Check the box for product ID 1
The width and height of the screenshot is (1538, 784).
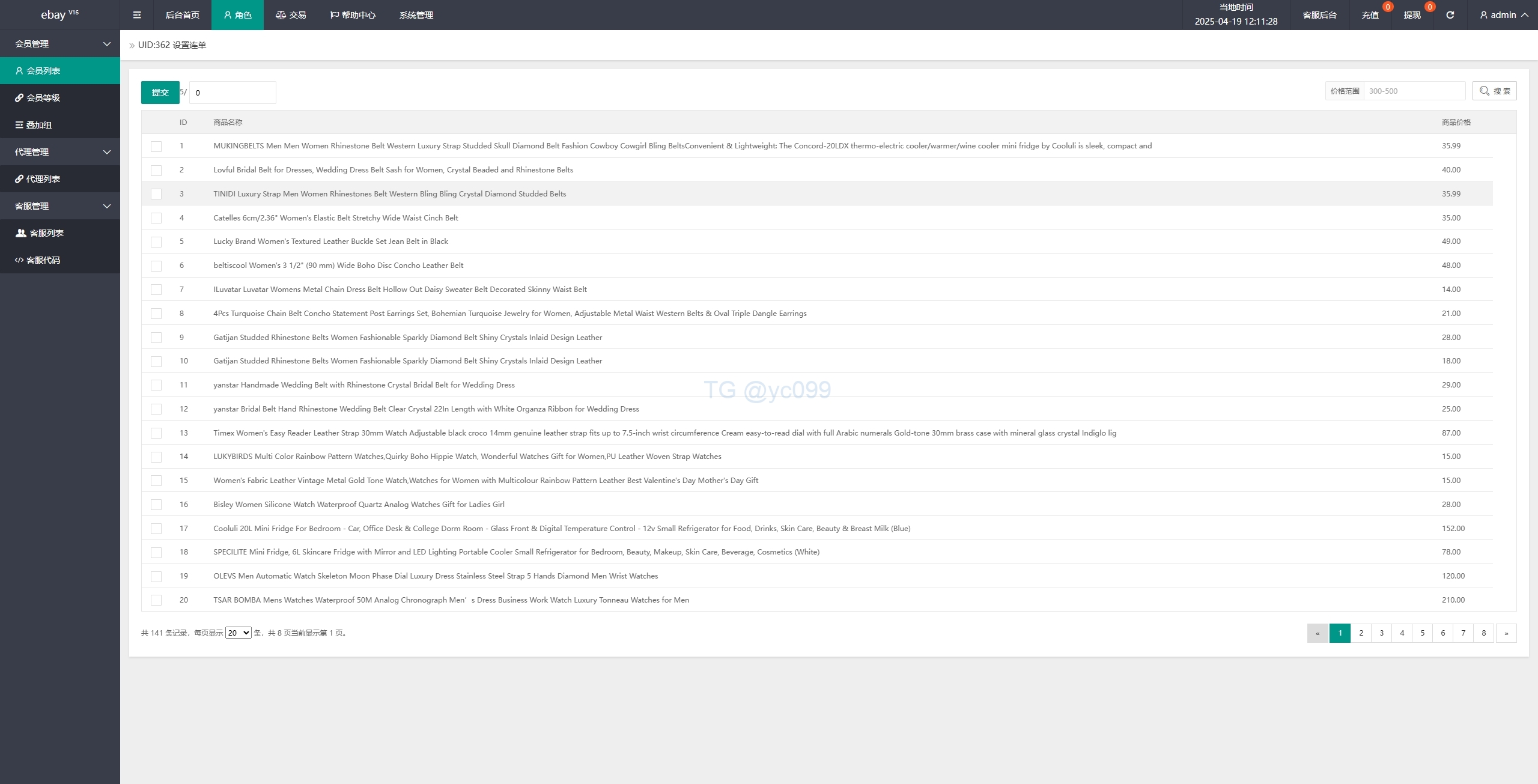(x=156, y=146)
